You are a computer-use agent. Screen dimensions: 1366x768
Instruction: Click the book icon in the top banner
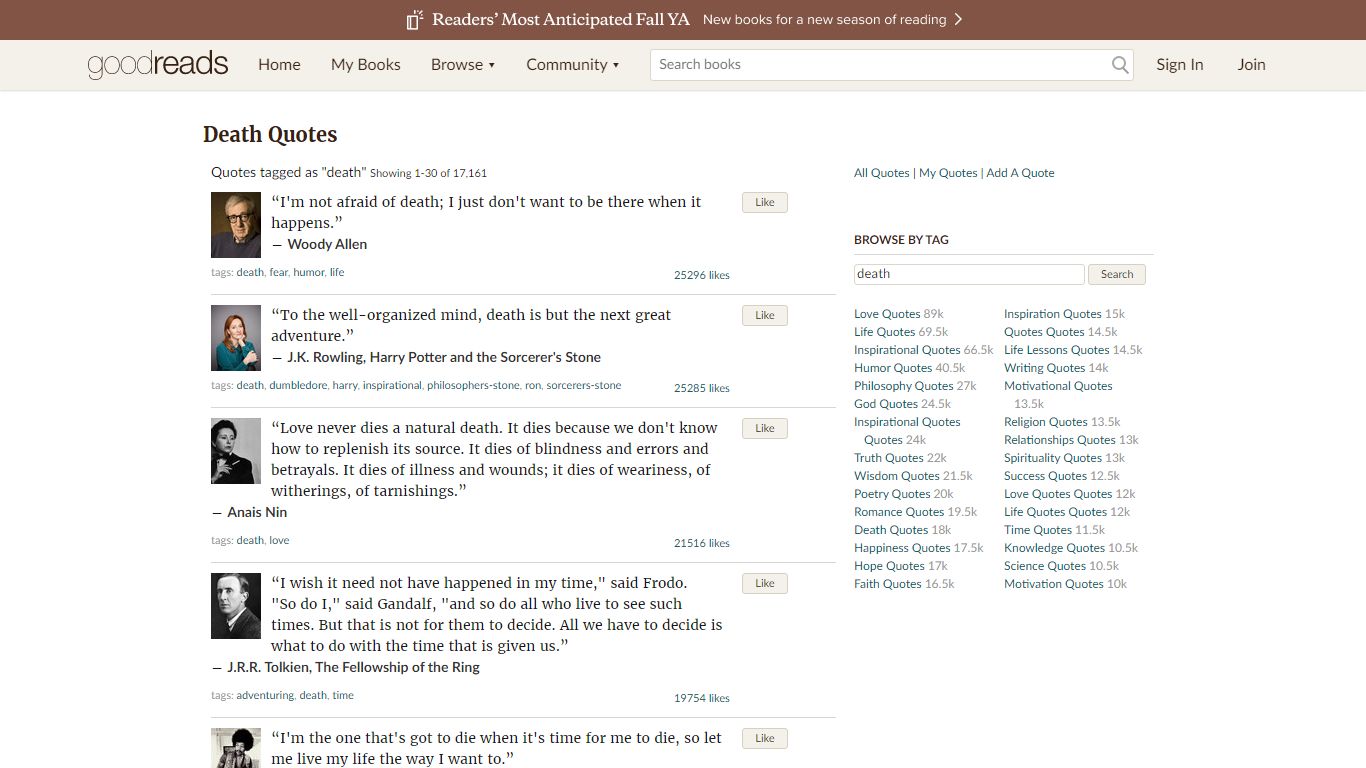tap(415, 20)
